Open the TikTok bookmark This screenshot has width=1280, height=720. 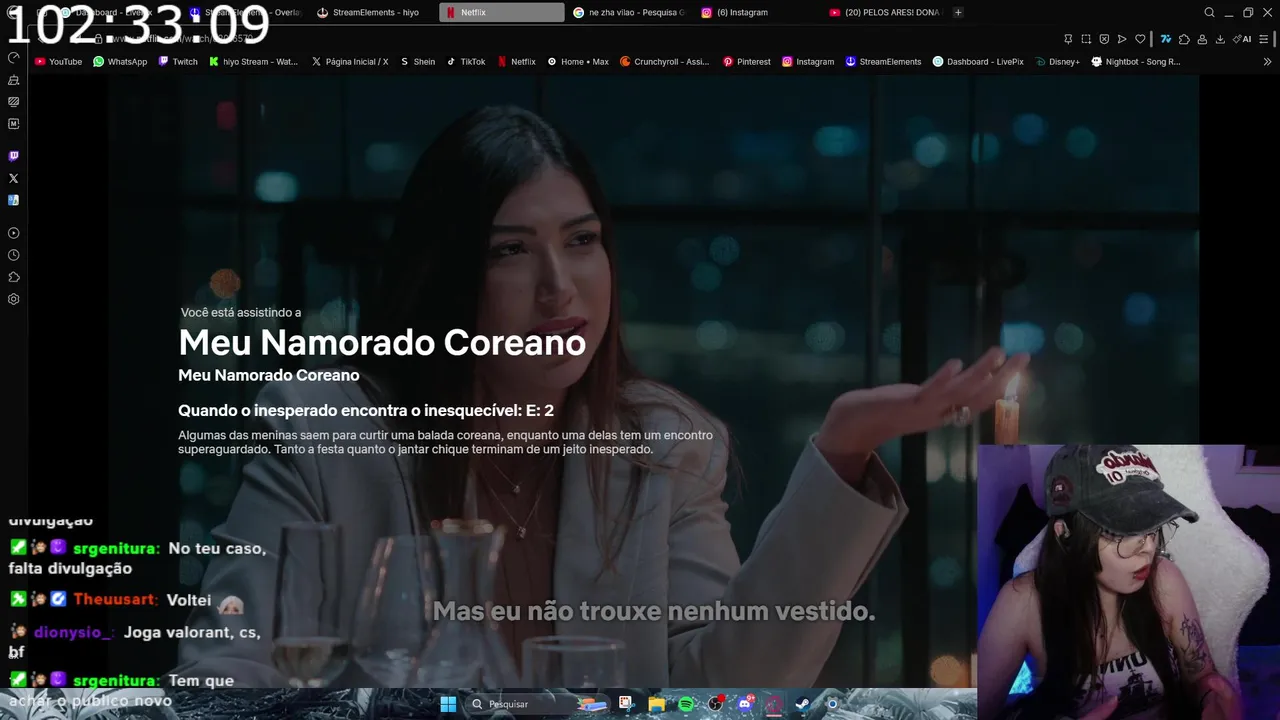465,61
